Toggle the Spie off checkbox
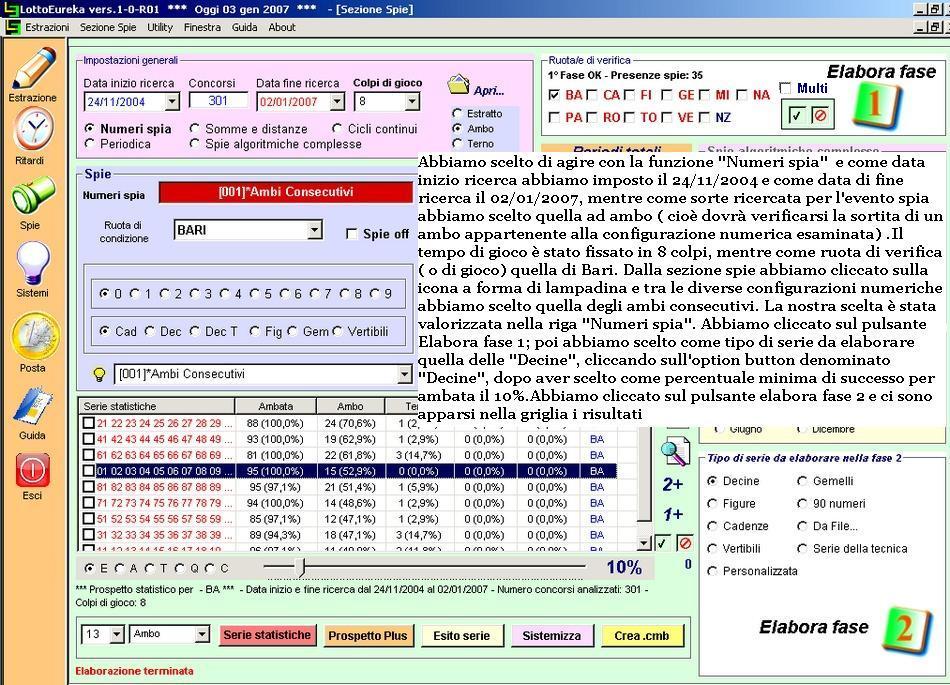 [x=351, y=234]
